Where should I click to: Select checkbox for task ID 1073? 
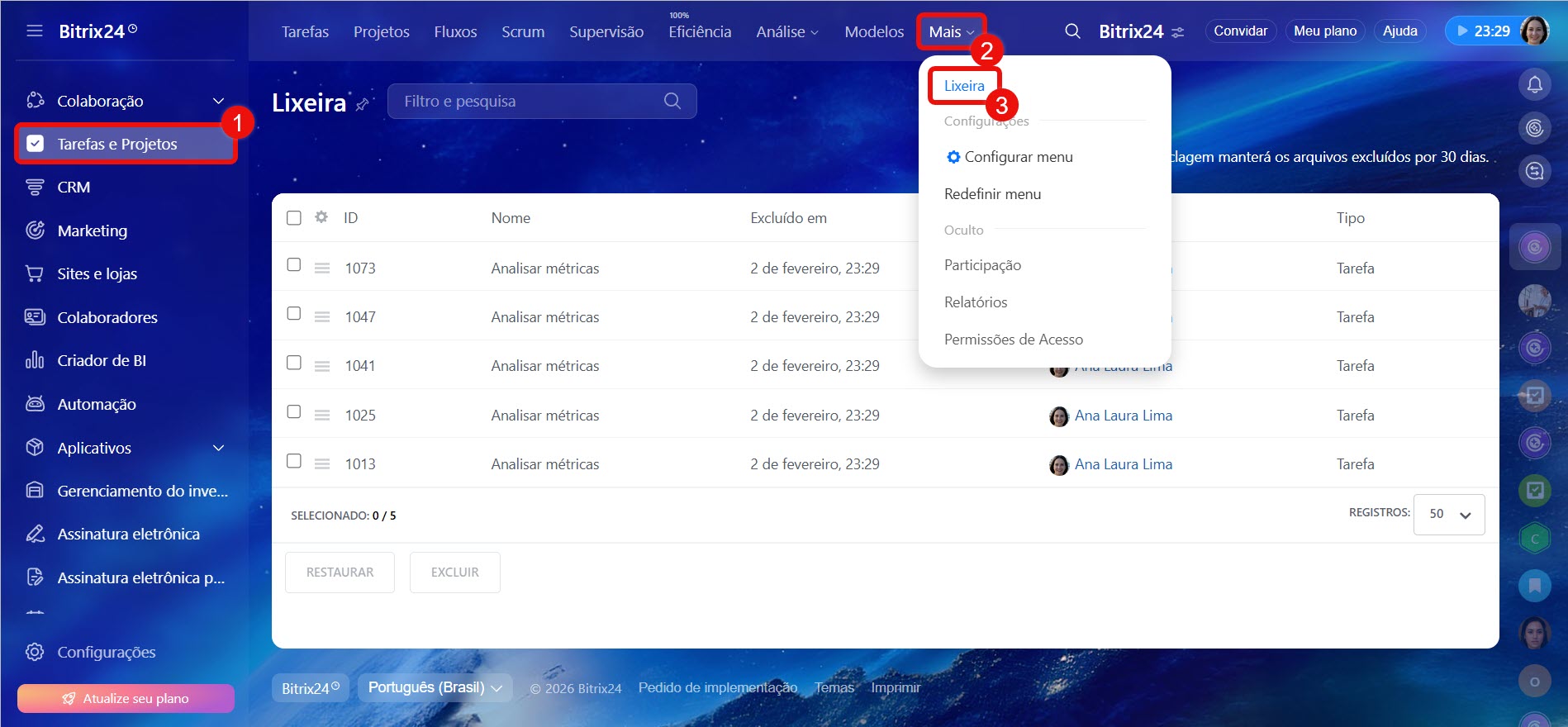(x=294, y=264)
